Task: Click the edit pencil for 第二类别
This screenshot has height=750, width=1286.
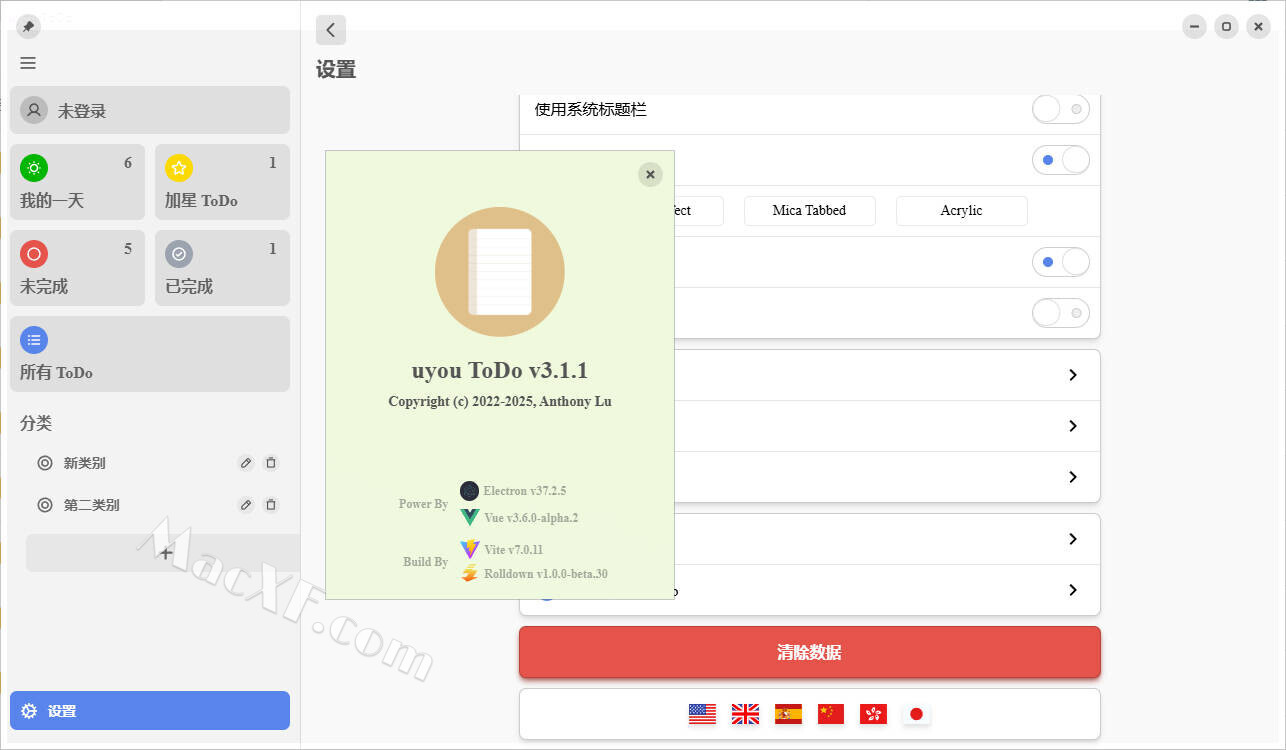Action: click(x=246, y=505)
